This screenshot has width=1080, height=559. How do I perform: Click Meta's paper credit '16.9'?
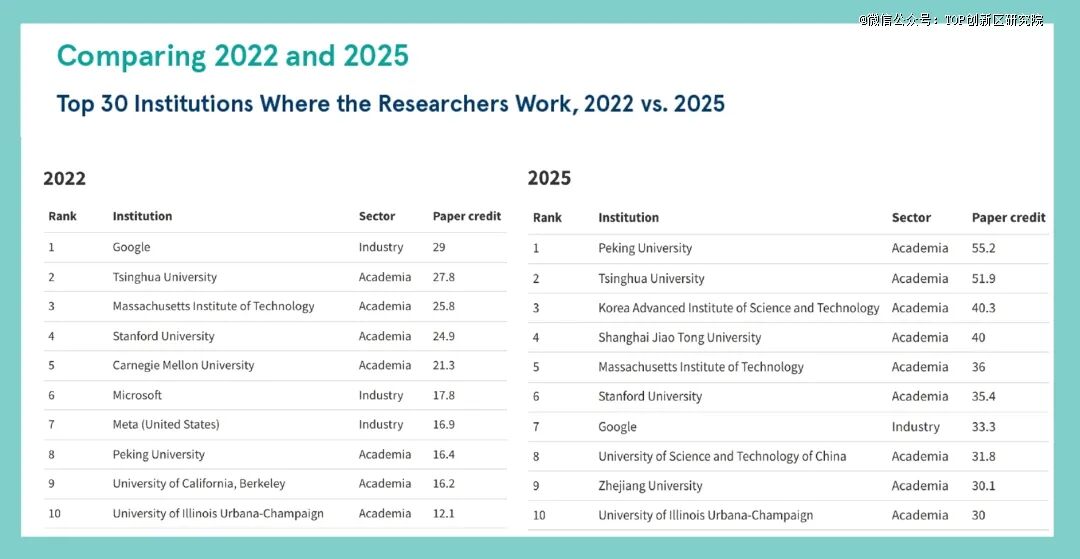click(444, 425)
